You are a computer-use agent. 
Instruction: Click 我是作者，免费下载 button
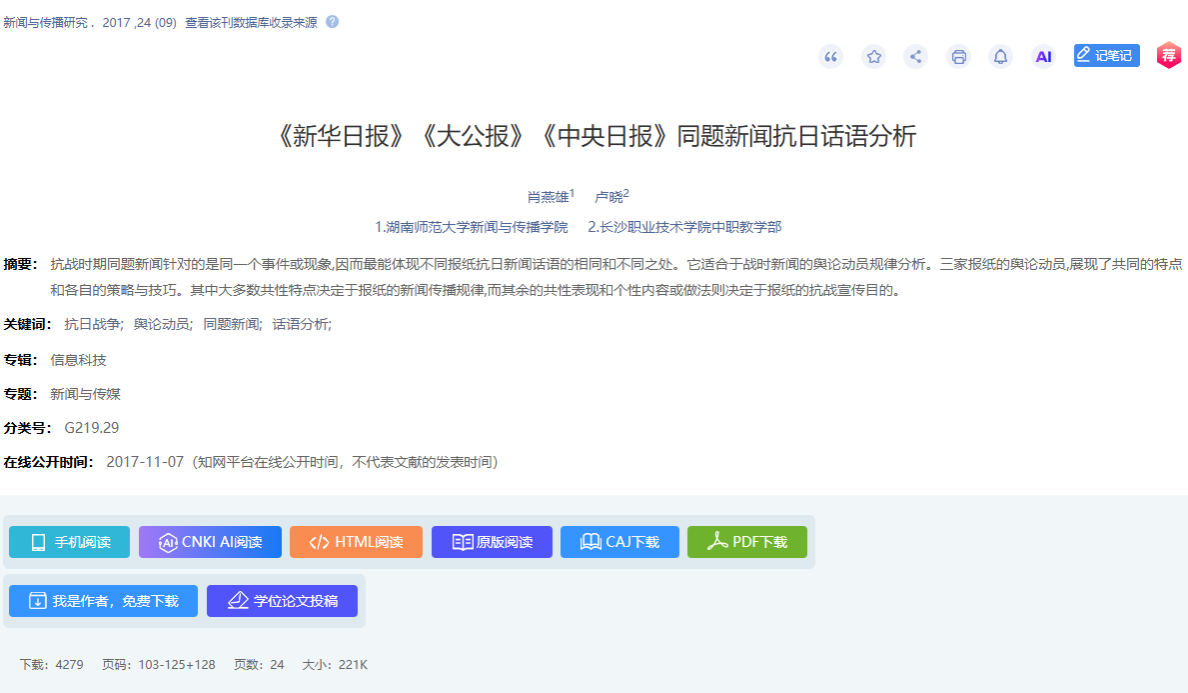(x=103, y=601)
